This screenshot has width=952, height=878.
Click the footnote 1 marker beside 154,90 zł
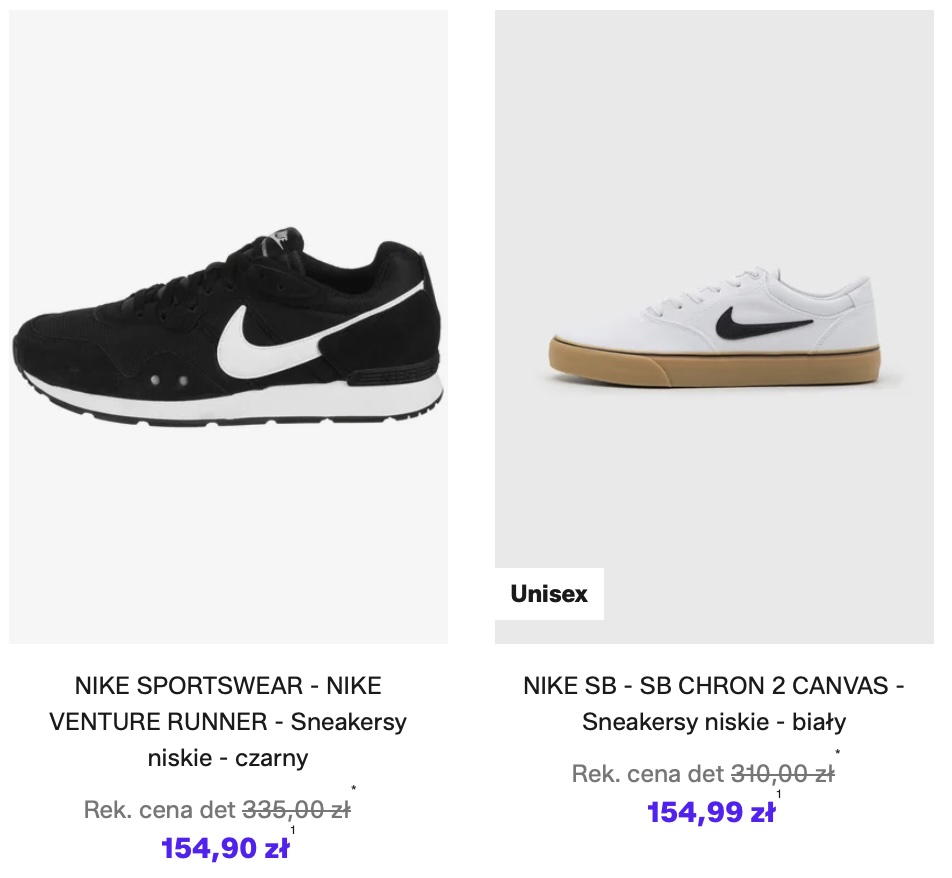coord(293,831)
